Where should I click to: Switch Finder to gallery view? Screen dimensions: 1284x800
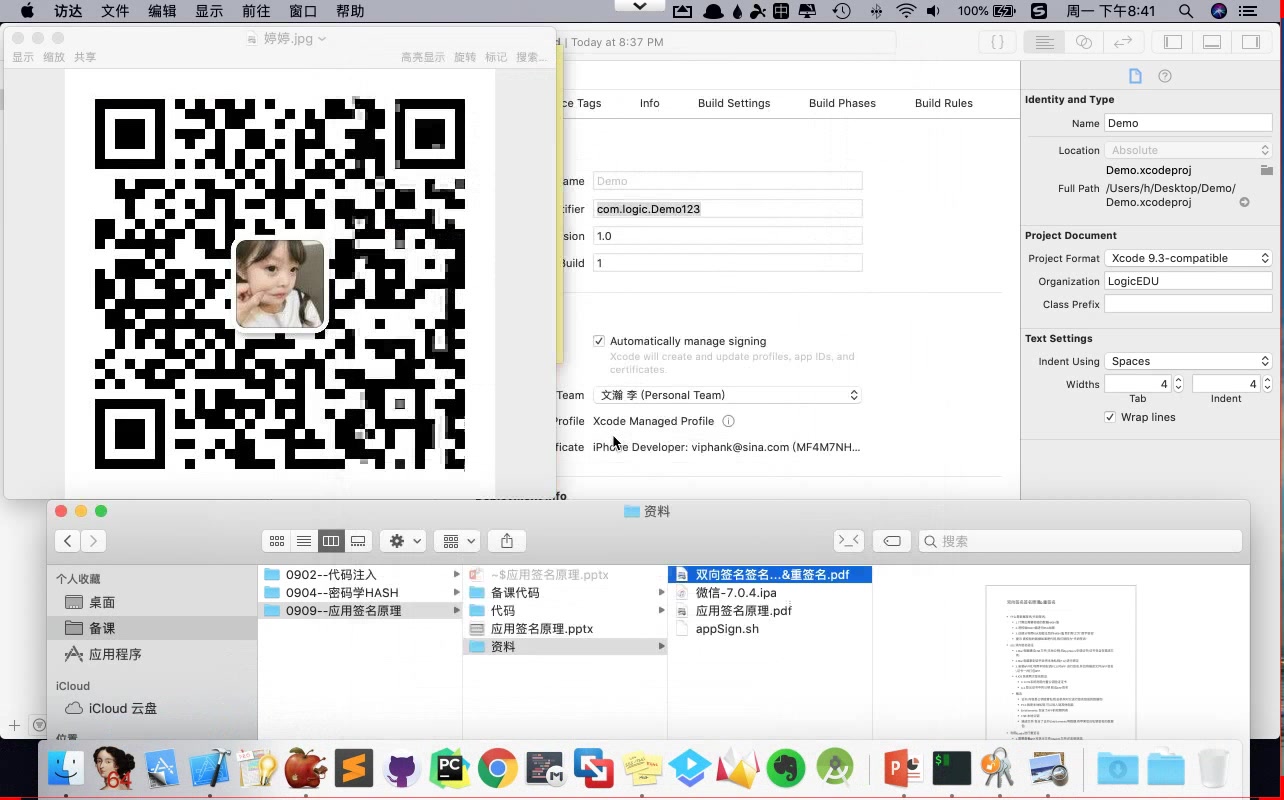tap(358, 541)
